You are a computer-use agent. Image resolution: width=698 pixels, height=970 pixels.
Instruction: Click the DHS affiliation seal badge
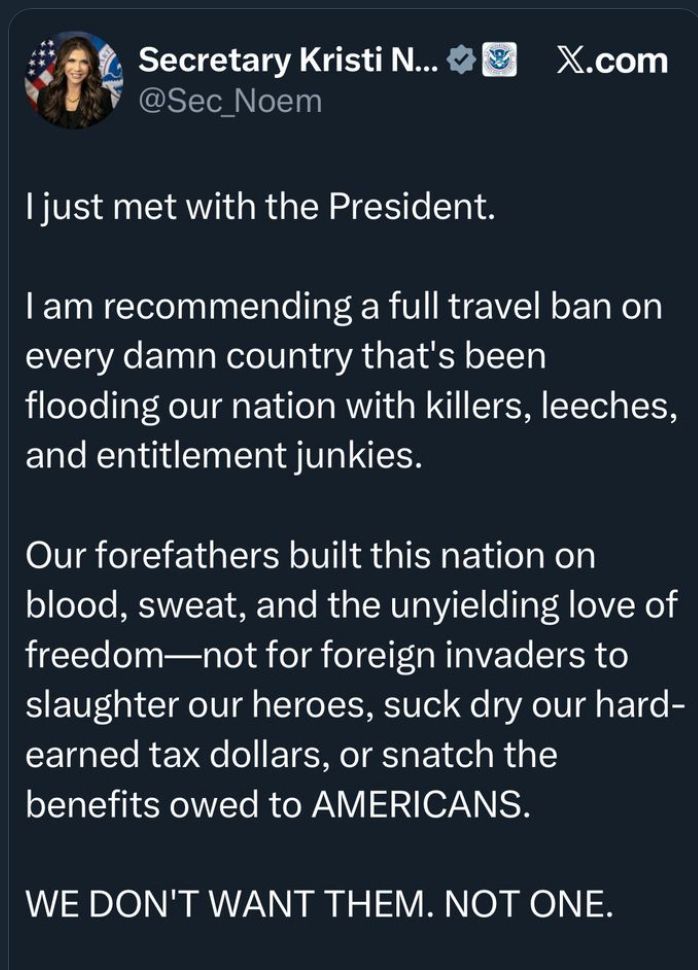click(499, 61)
